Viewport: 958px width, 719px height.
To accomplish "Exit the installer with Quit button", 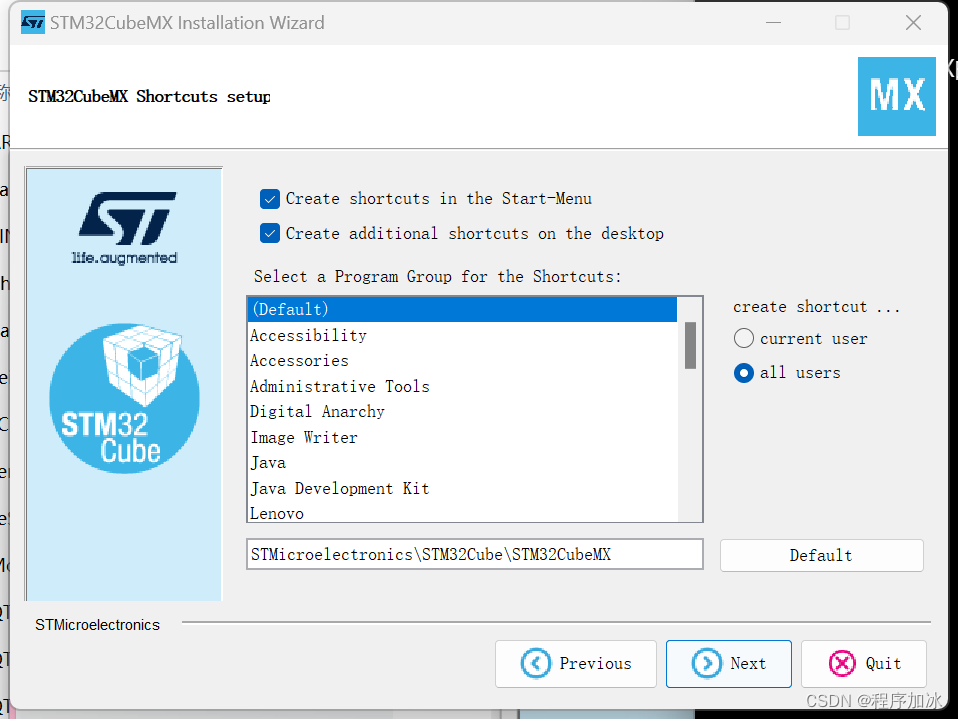I will tap(864, 664).
